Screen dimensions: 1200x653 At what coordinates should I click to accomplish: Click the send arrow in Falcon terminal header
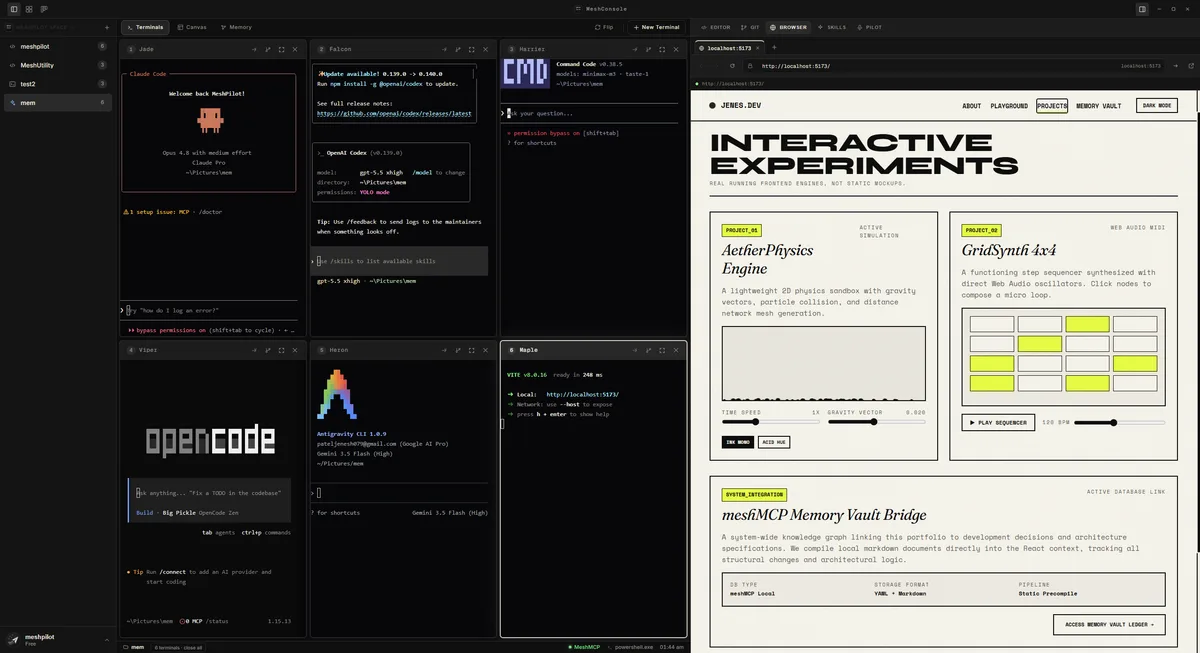coord(443,49)
